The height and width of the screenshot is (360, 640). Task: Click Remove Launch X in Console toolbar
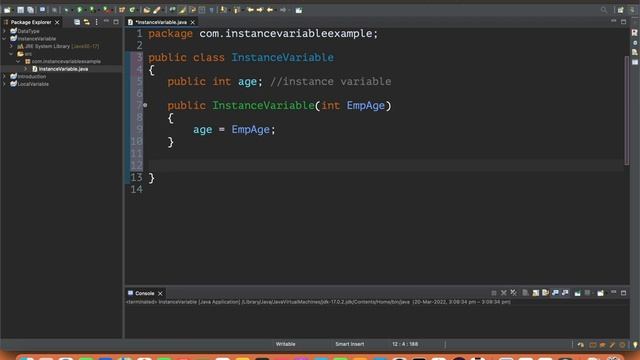pos(504,293)
